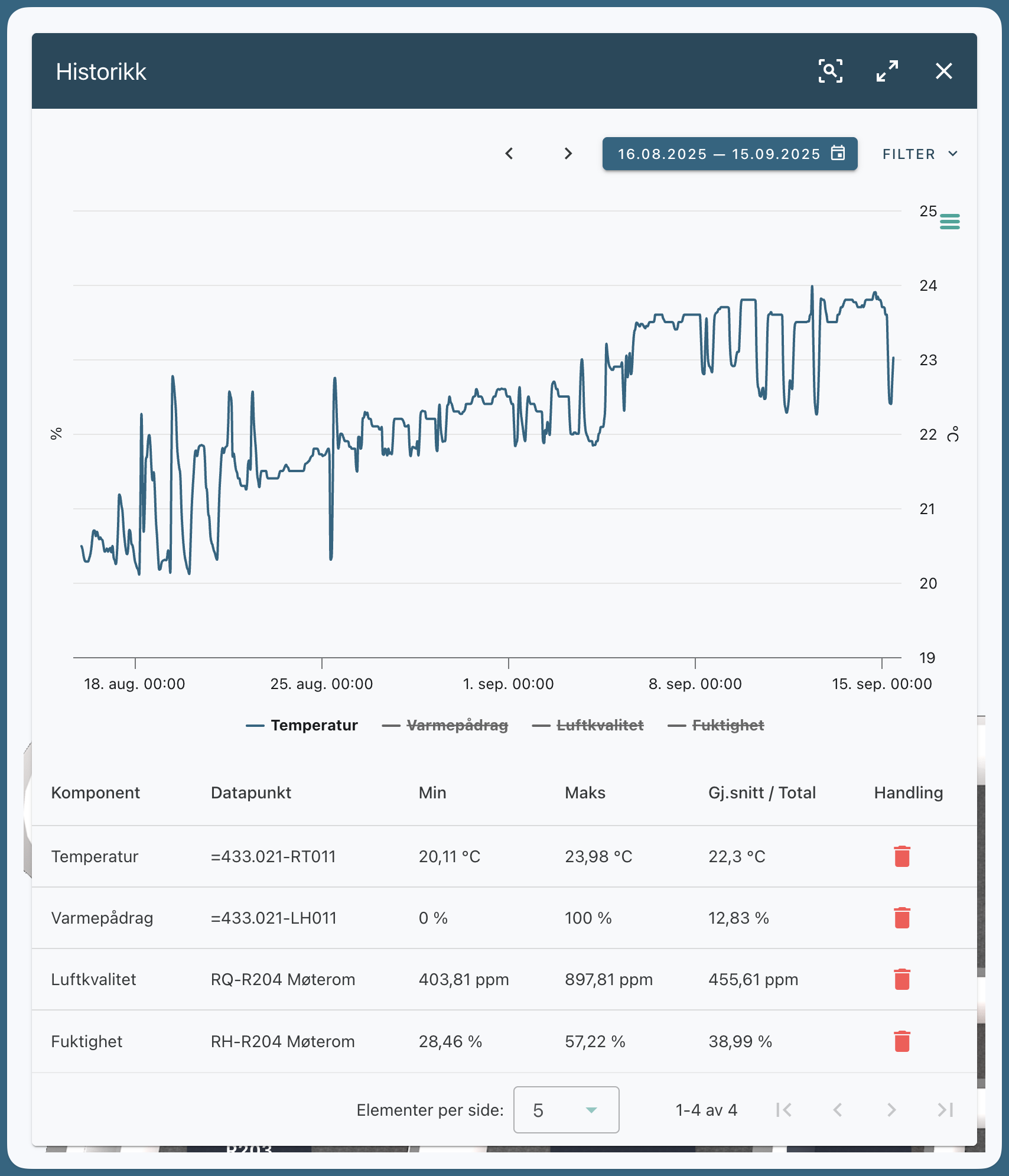Viewport: 1009px width, 1176px height.
Task: Go to the previous date period
Action: click(x=509, y=154)
